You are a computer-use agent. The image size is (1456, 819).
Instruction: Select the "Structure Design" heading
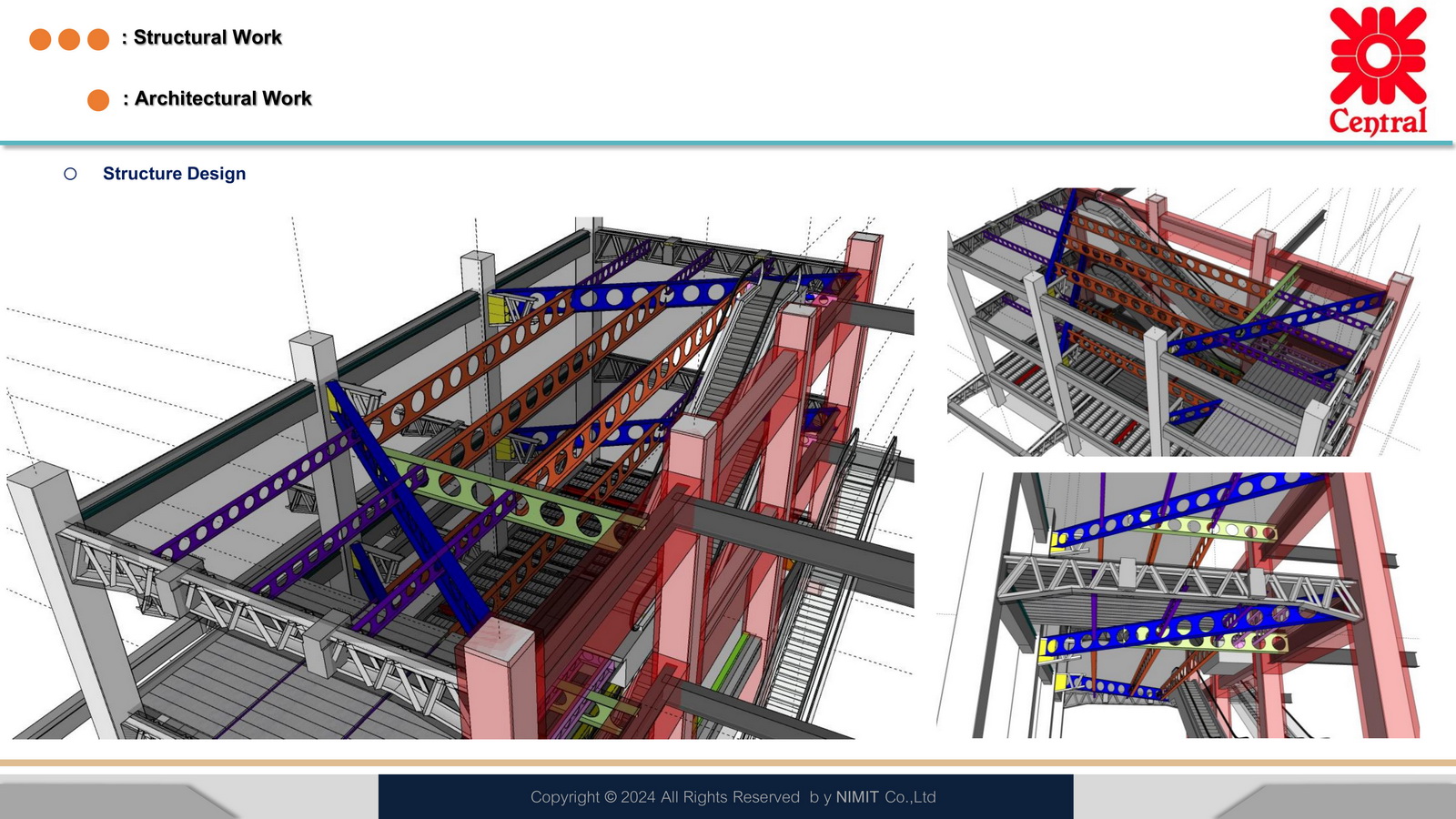pos(174,174)
